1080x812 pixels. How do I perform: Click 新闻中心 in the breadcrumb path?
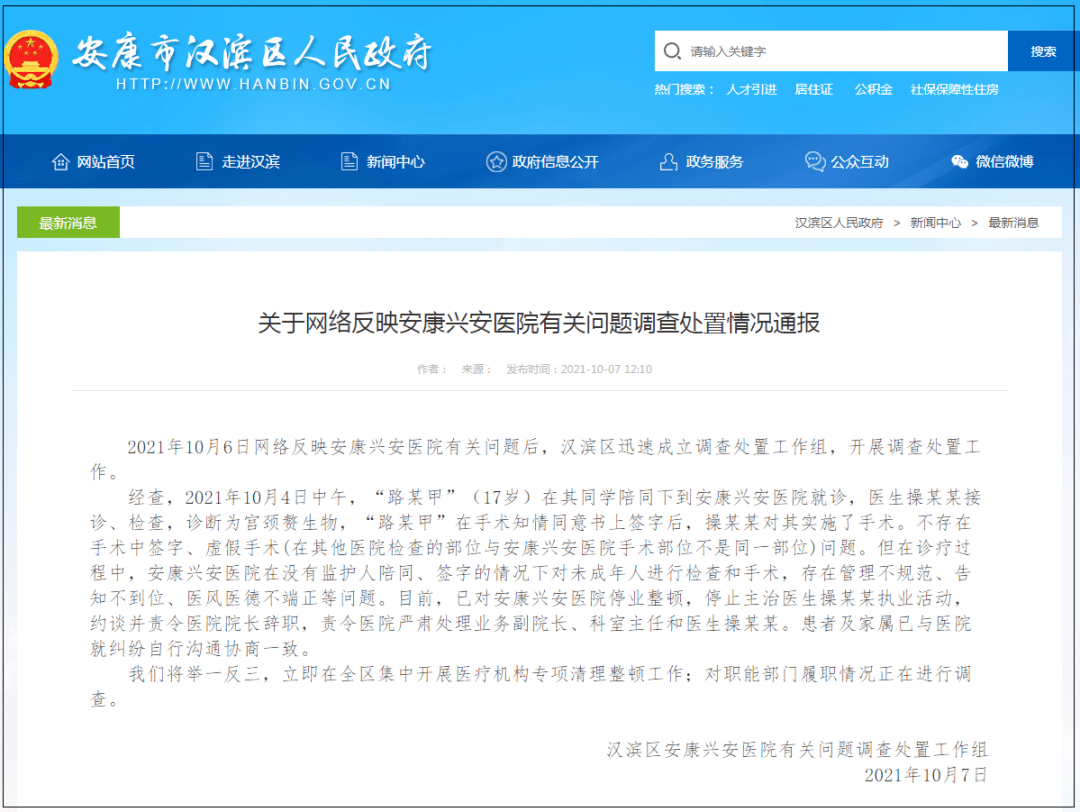[x=935, y=223]
